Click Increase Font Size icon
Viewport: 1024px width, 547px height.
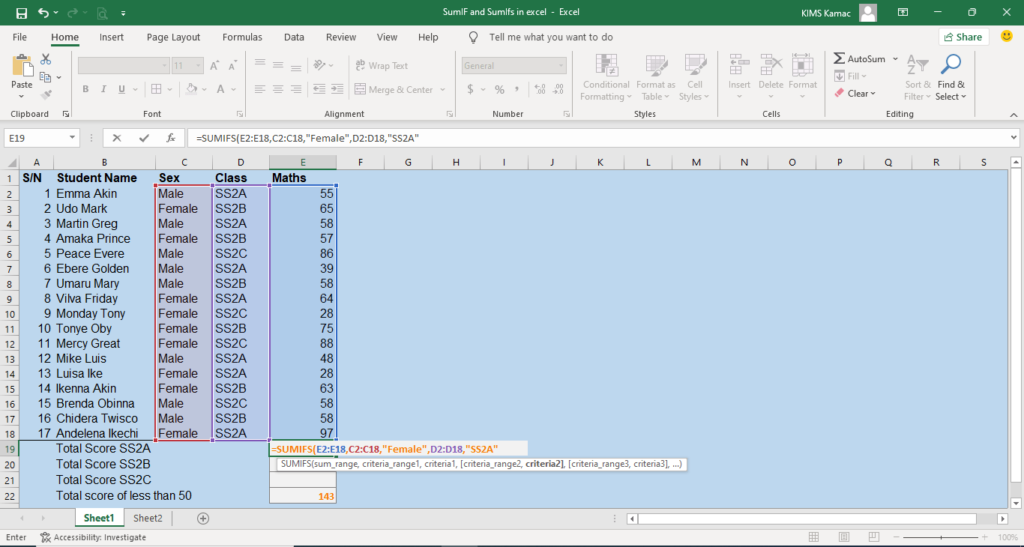[214, 65]
